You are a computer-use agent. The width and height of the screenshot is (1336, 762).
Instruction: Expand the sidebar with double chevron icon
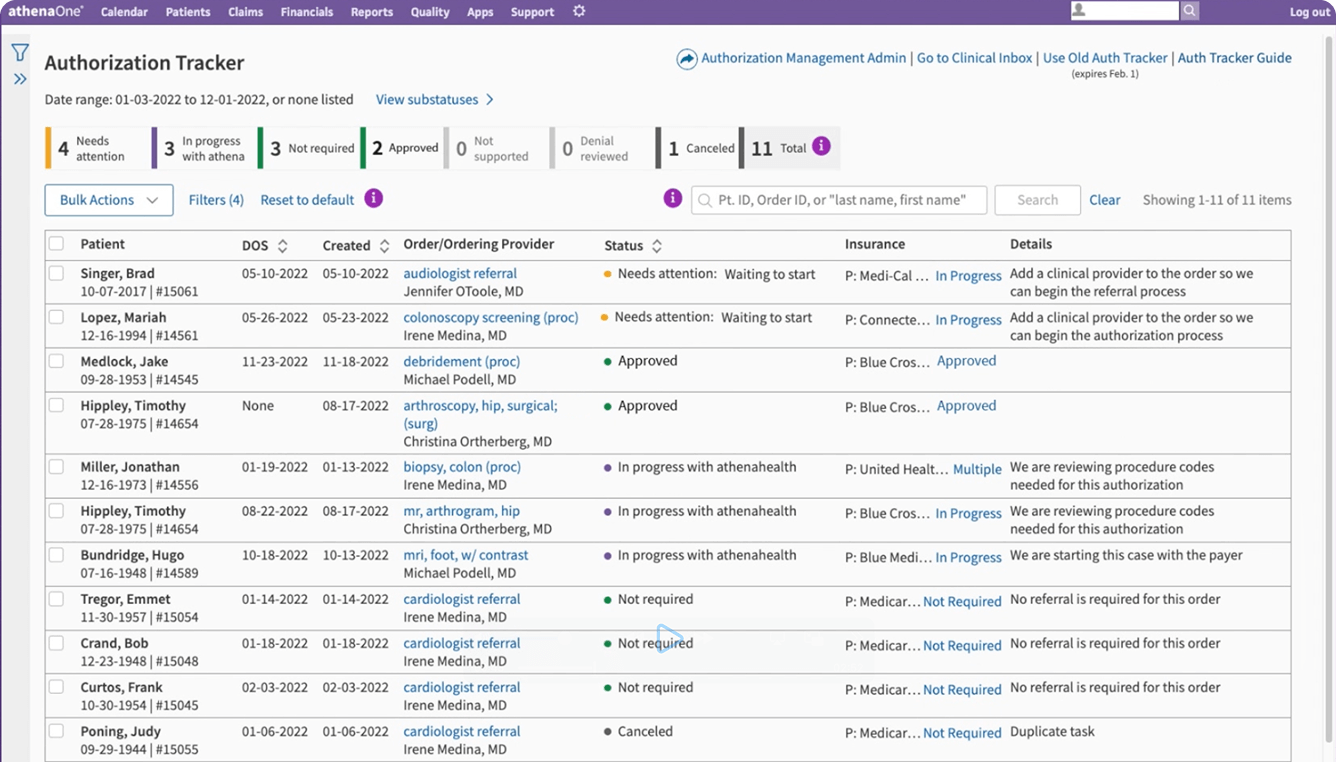20,79
